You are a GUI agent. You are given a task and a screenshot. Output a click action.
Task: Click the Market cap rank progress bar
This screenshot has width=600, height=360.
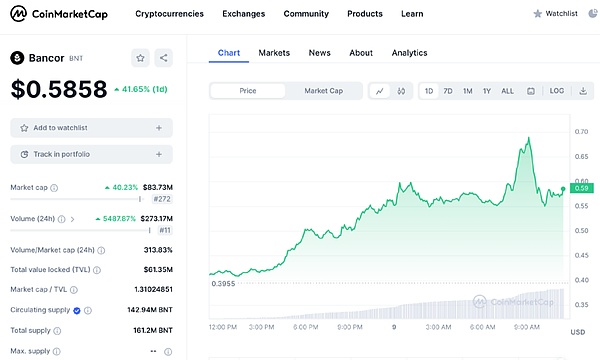[x=77, y=199]
